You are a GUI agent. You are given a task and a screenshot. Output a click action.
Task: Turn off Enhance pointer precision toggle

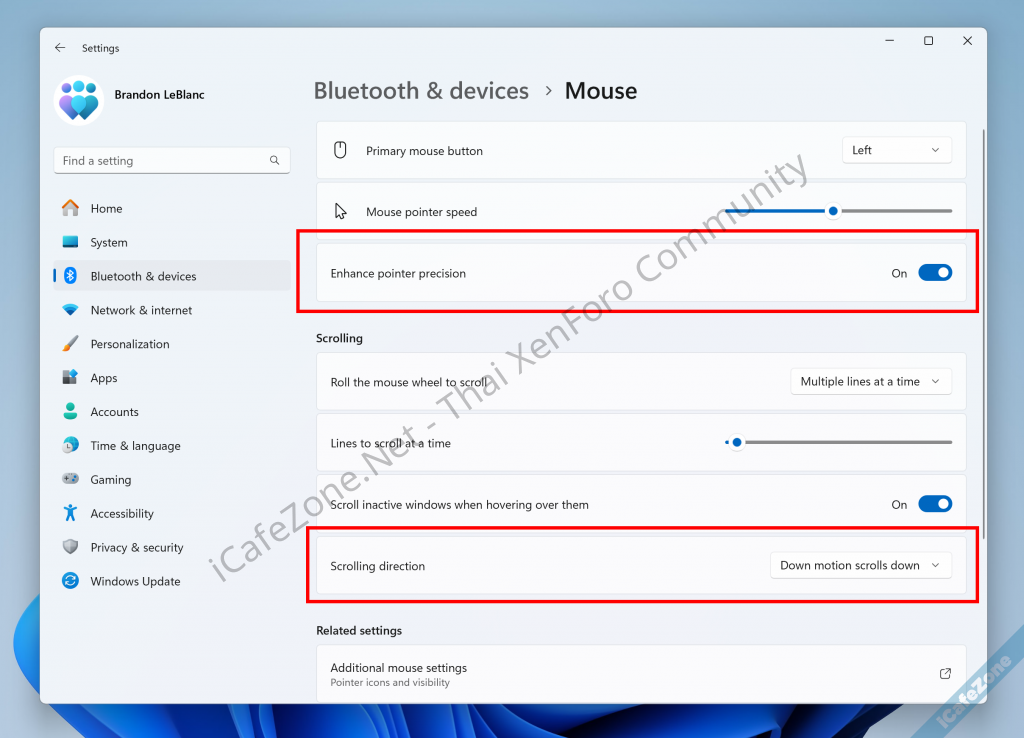935,273
